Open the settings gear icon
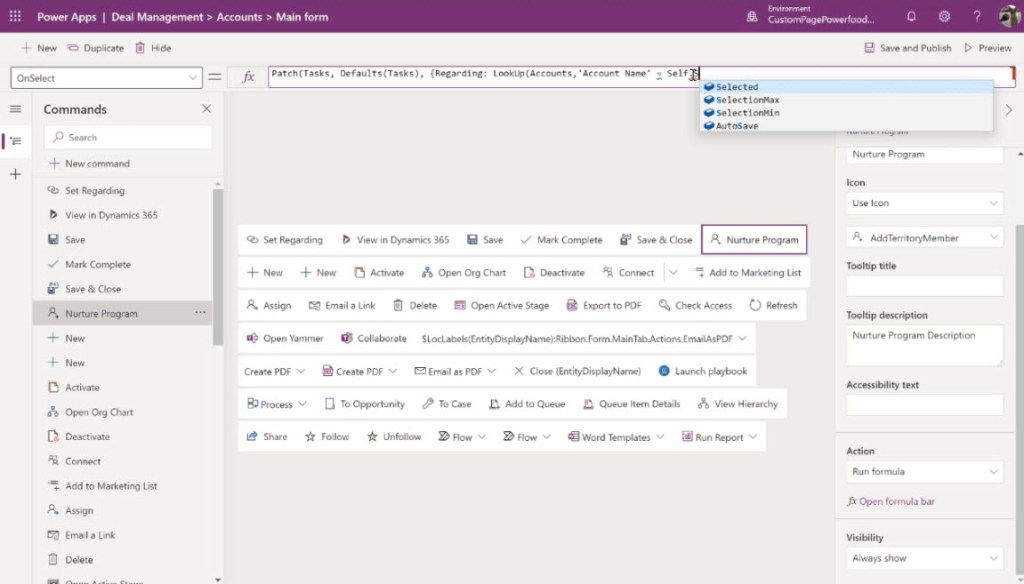Screen dimensions: 1024x584 (944, 17)
